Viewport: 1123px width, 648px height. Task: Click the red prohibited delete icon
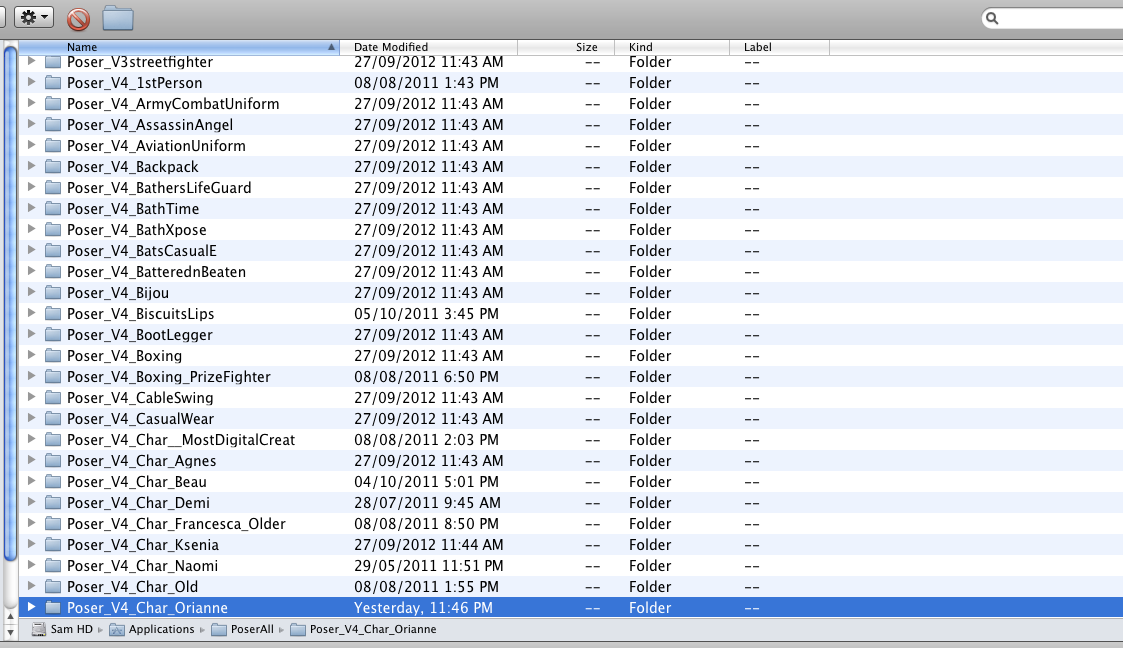78,19
